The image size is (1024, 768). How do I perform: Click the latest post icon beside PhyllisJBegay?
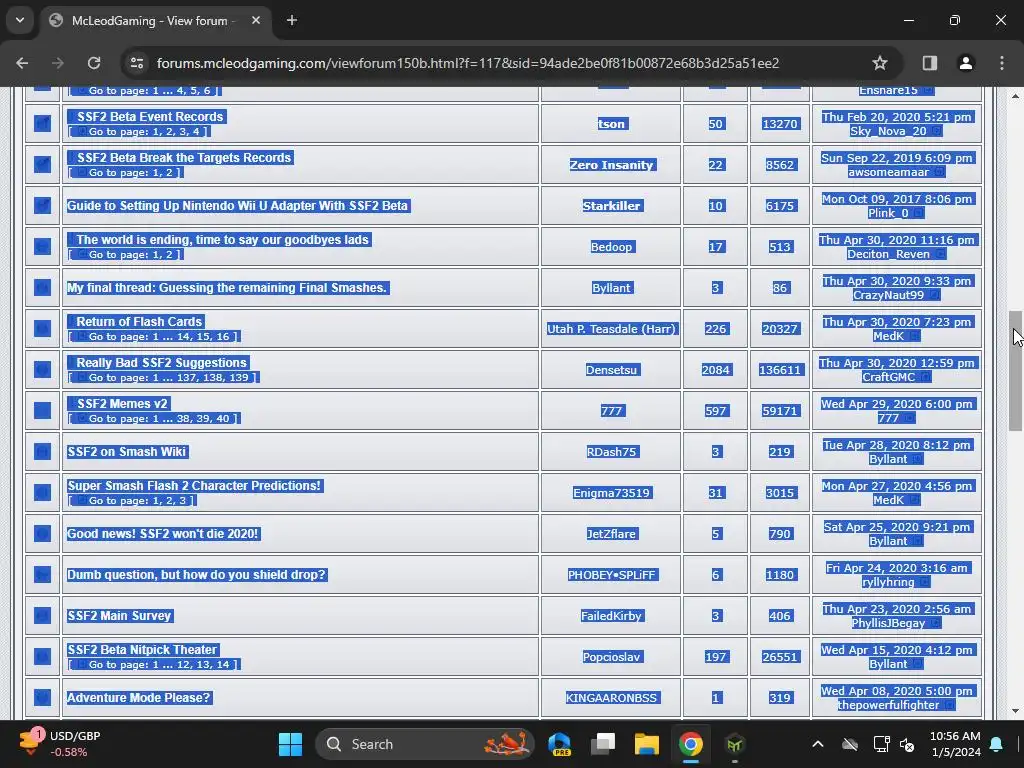(x=935, y=623)
